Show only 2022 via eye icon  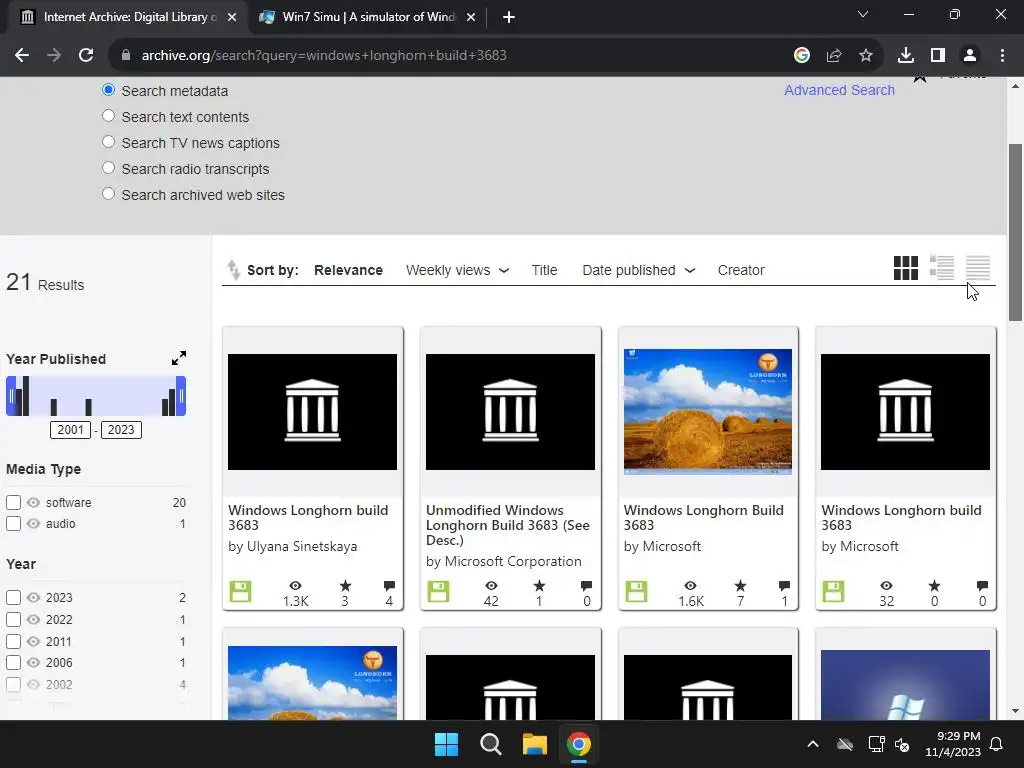click(33, 619)
